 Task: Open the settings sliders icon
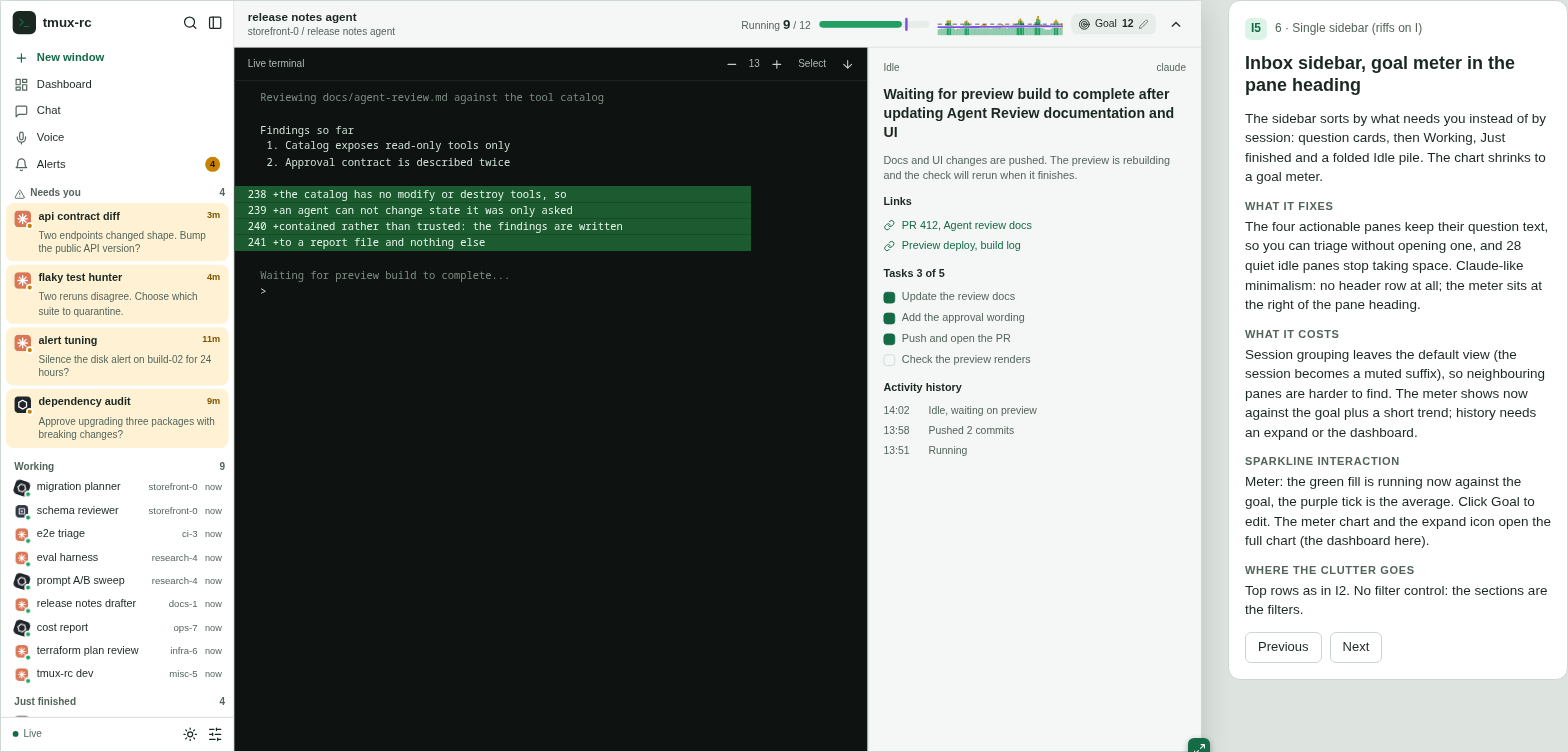215,734
